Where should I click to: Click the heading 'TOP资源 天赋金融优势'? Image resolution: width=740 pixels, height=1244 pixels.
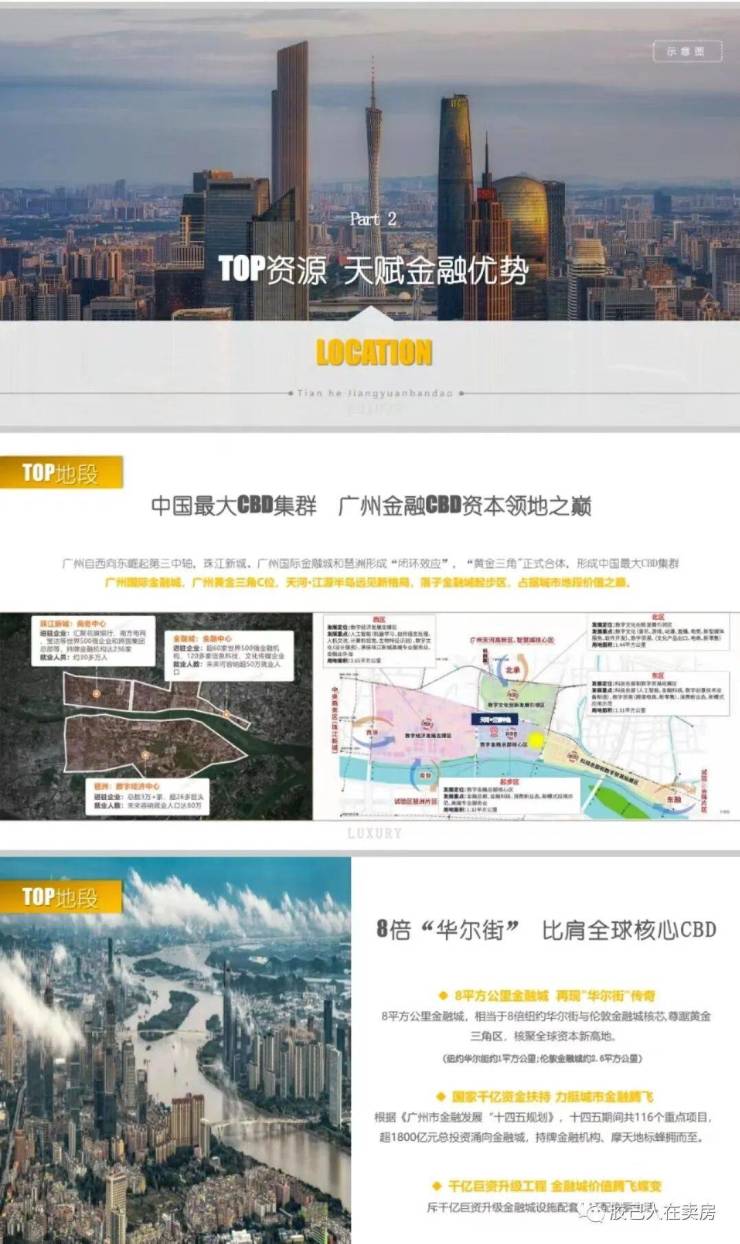pyautogui.click(x=372, y=270)
